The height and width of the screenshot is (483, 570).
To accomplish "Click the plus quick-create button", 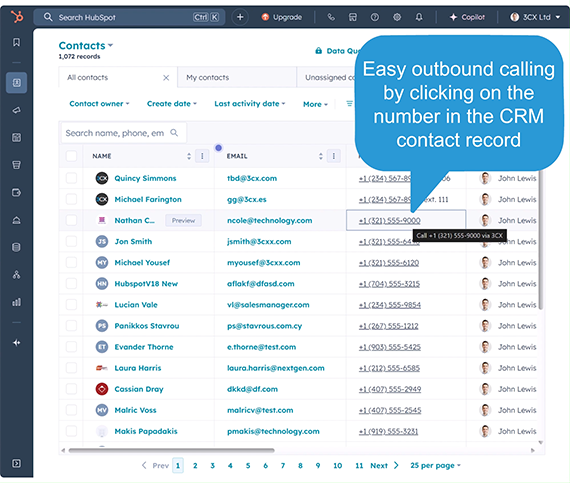I will (240, 17).
